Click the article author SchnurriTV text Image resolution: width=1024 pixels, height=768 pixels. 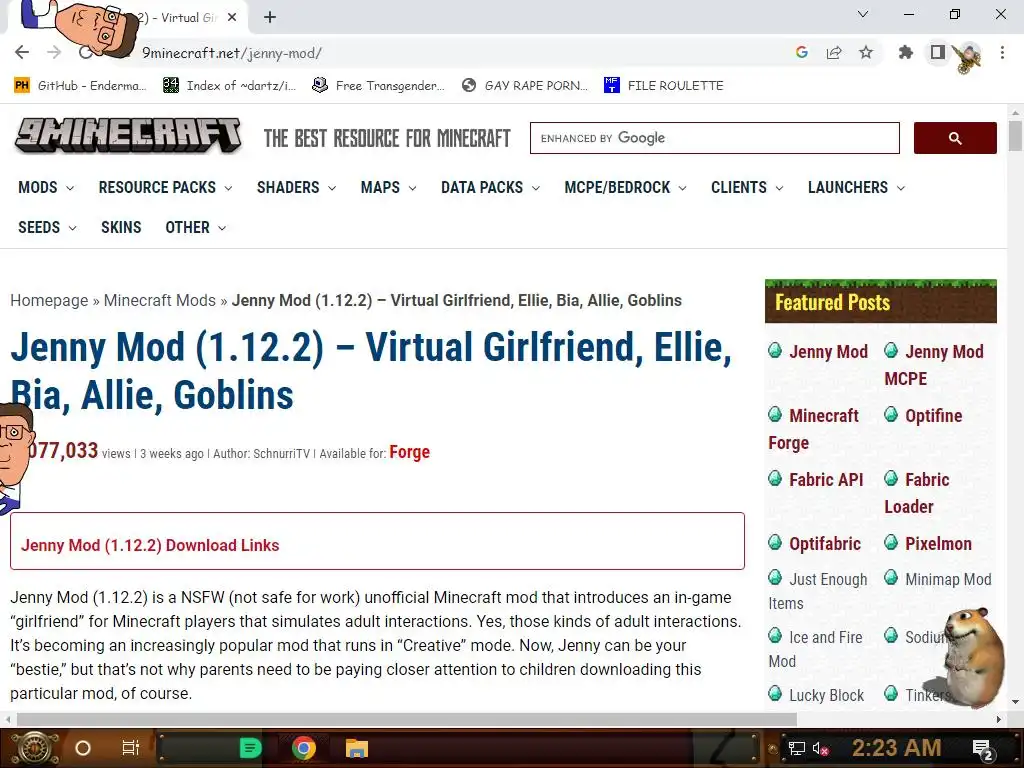pyautogui.click(x=281, y=453)
